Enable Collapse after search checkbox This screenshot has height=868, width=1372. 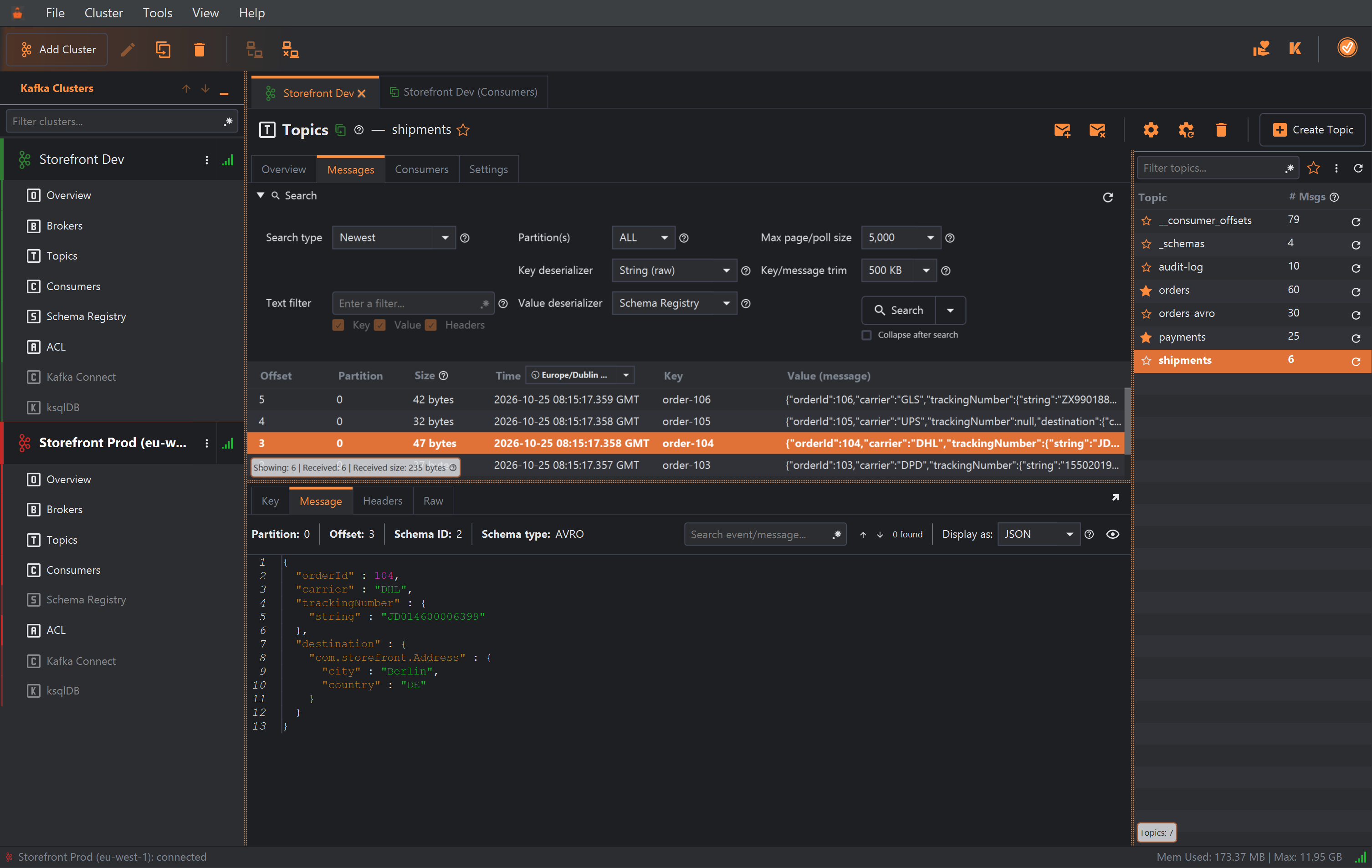pos(867,335)
